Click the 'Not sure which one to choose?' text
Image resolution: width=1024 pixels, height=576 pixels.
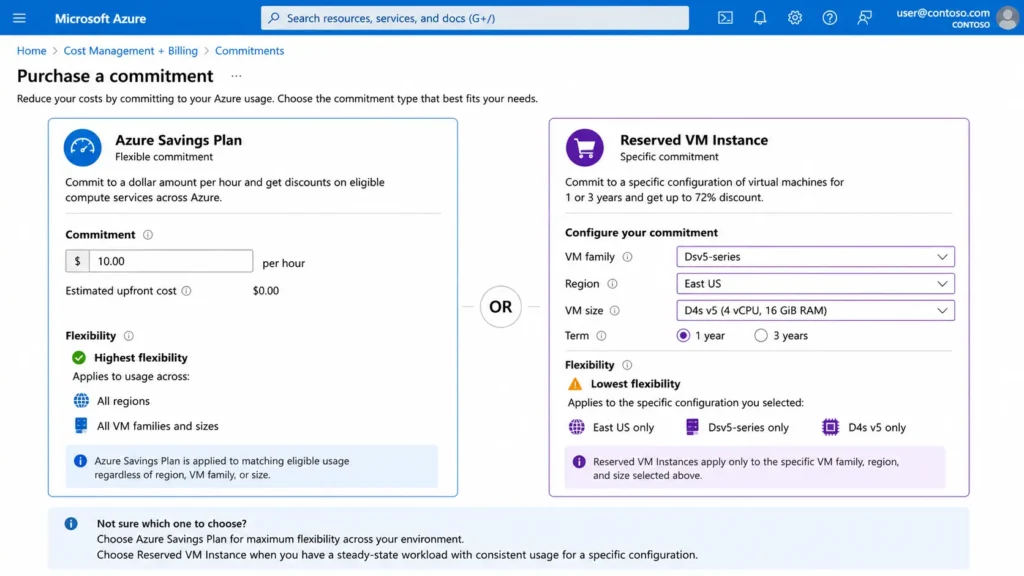[x=172, y=523]
